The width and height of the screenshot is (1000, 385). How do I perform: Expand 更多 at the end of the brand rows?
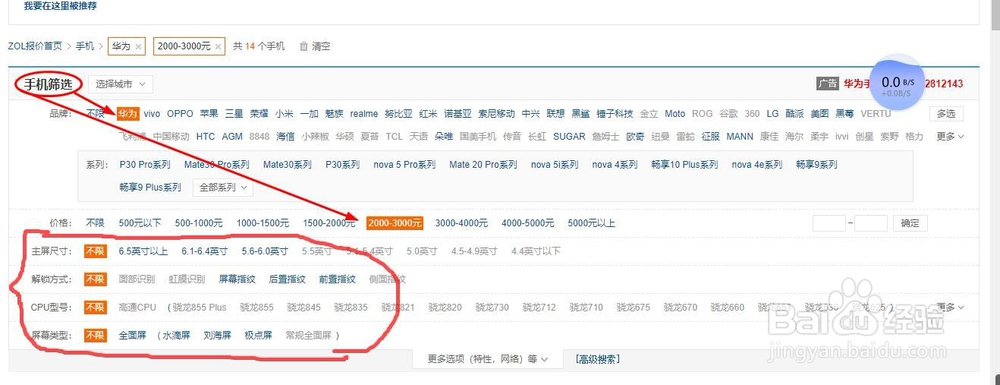(950, 136)
